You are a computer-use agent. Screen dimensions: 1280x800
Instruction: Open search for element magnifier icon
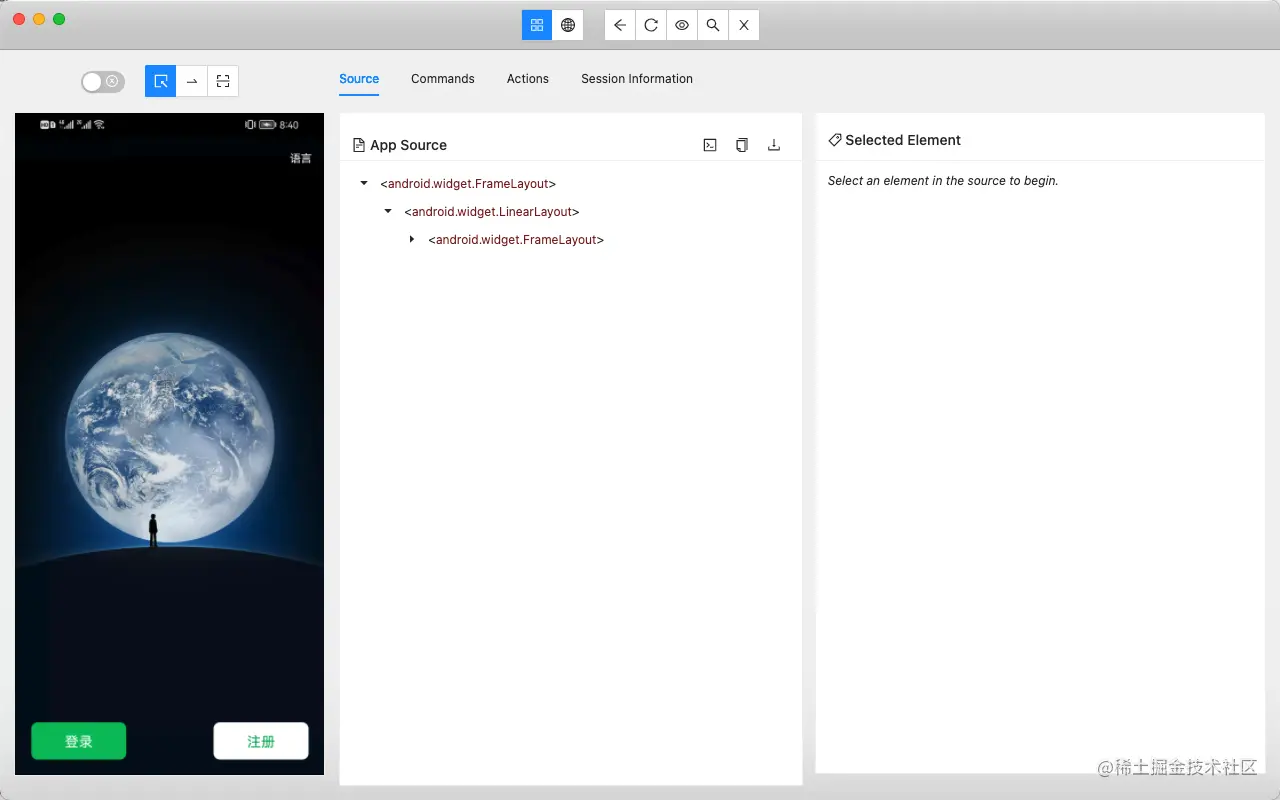[x=713, y=25]
